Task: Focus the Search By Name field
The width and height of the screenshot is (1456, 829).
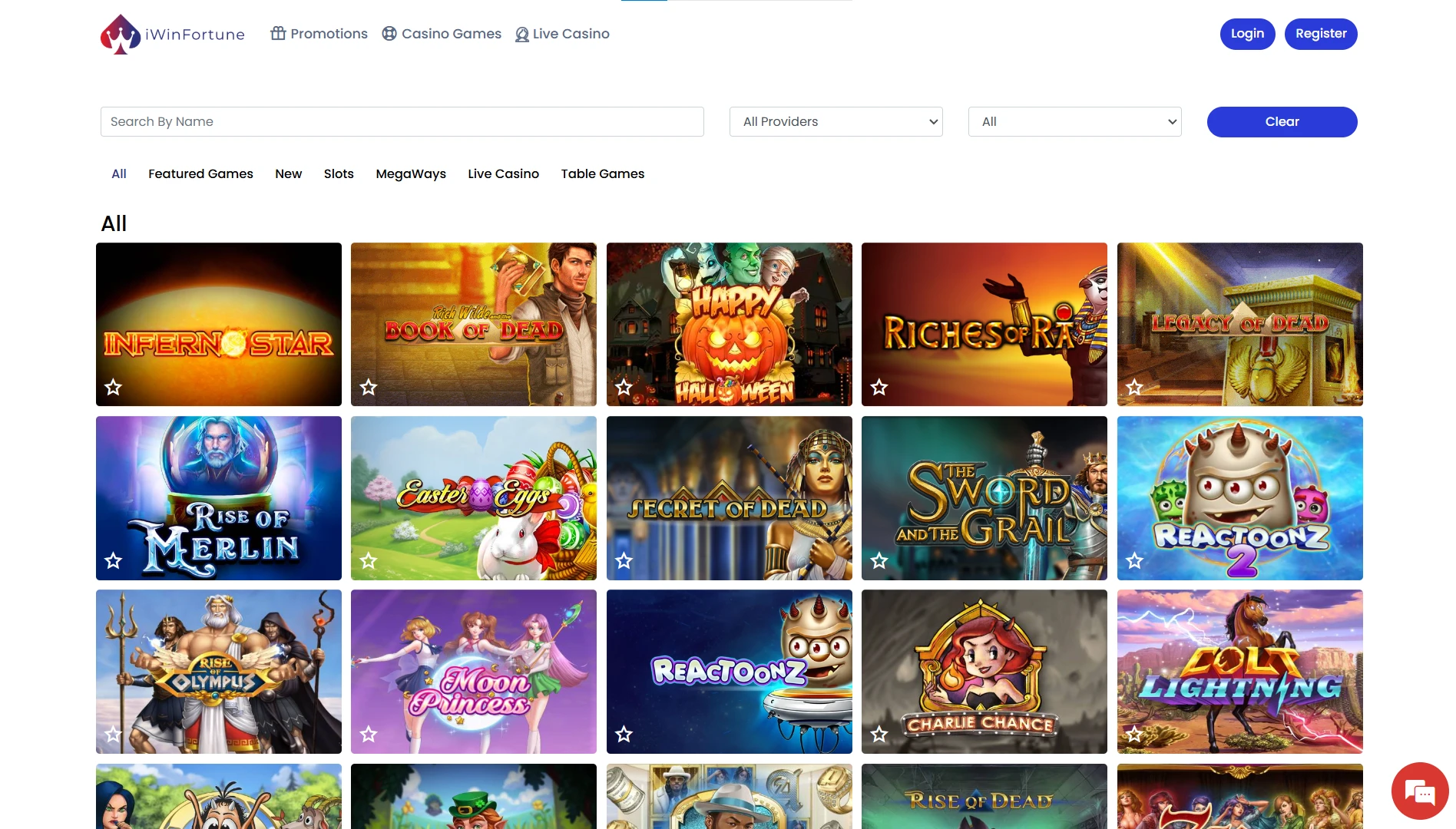Action: pos(402,121)
